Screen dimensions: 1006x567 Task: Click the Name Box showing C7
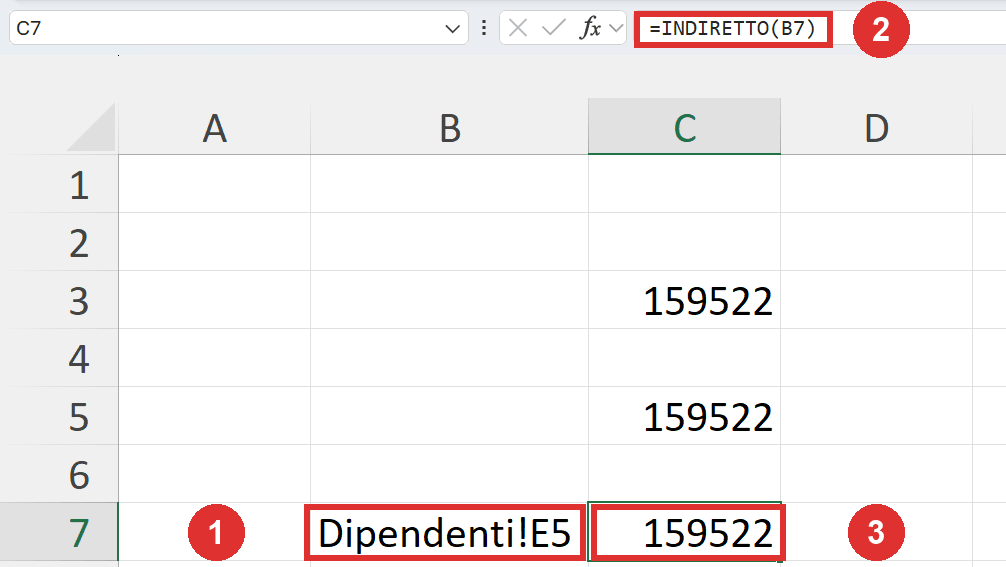[238, 28]
